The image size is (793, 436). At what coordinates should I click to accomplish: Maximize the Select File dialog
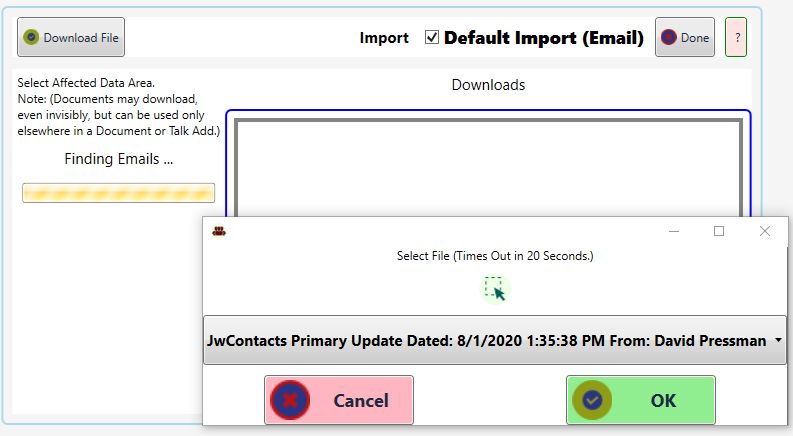click(719, 232)
